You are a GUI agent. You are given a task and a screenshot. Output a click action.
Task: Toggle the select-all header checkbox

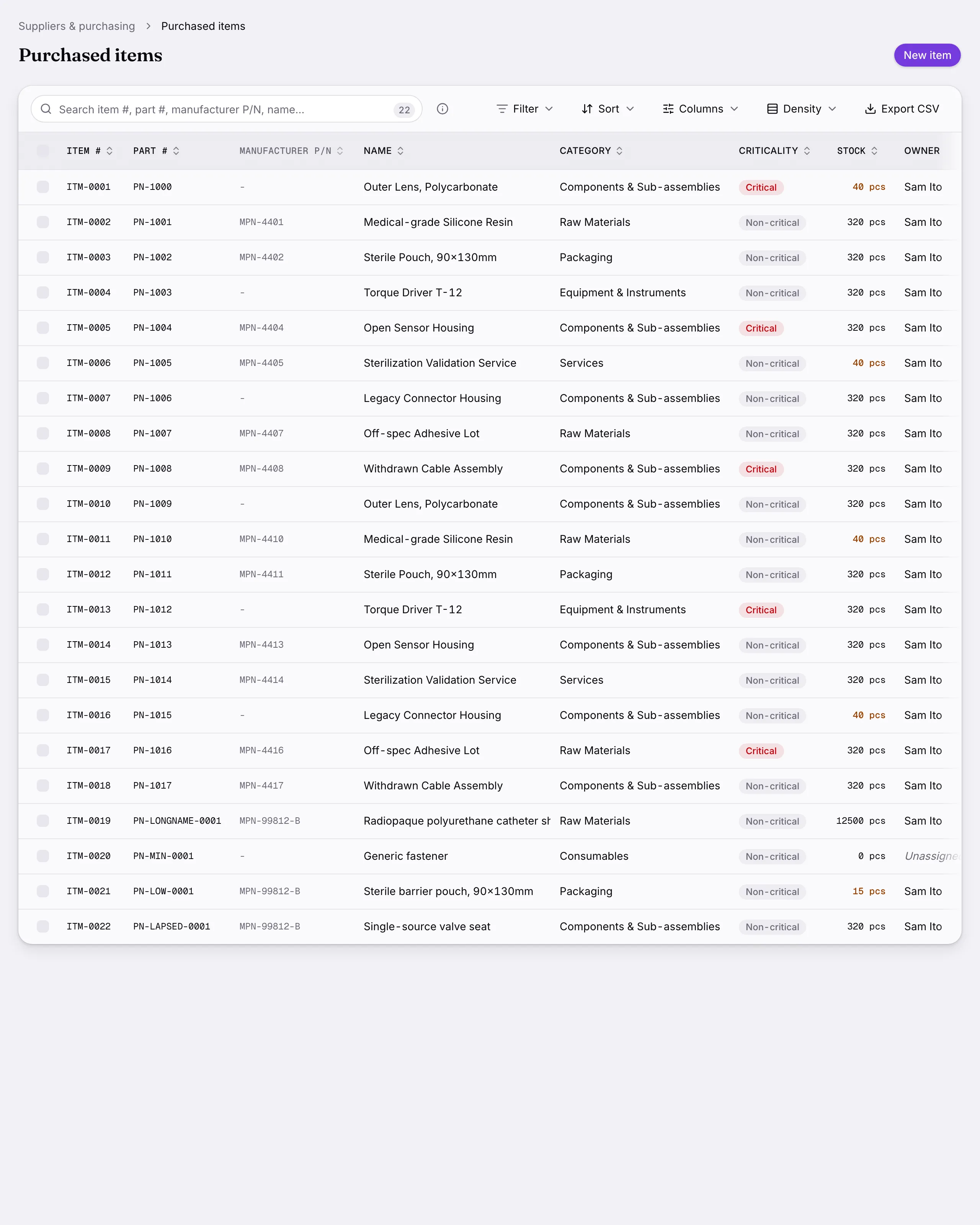click(42, 151)
